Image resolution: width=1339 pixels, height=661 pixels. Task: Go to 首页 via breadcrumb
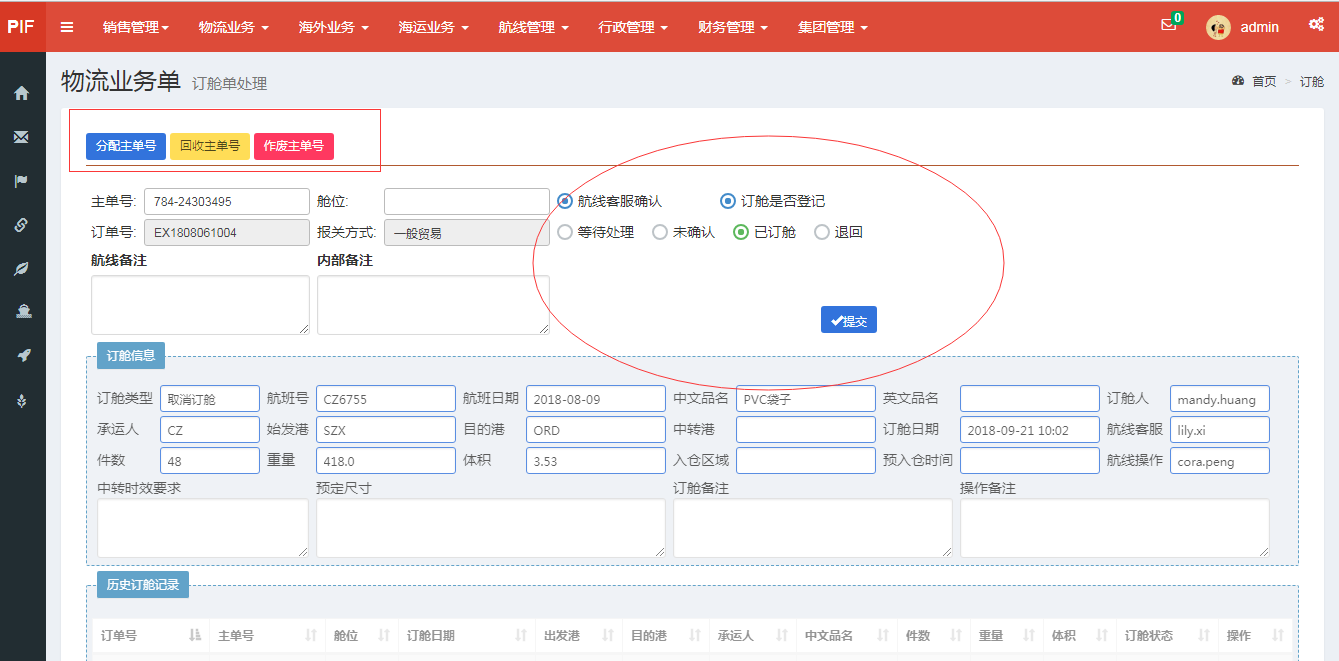click(x=1264, y=82)
